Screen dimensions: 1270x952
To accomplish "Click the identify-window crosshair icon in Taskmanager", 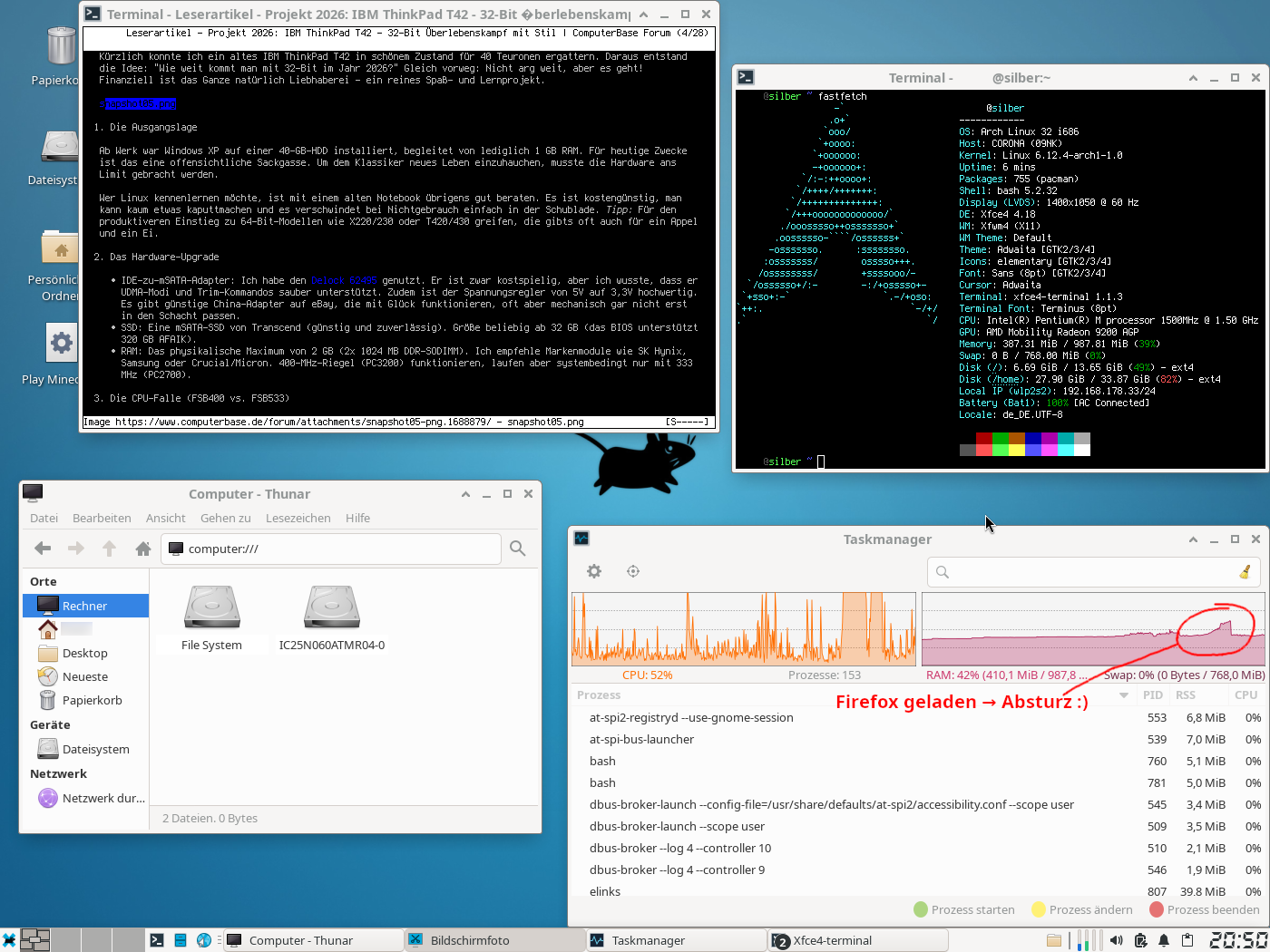I will pos(633,571).
